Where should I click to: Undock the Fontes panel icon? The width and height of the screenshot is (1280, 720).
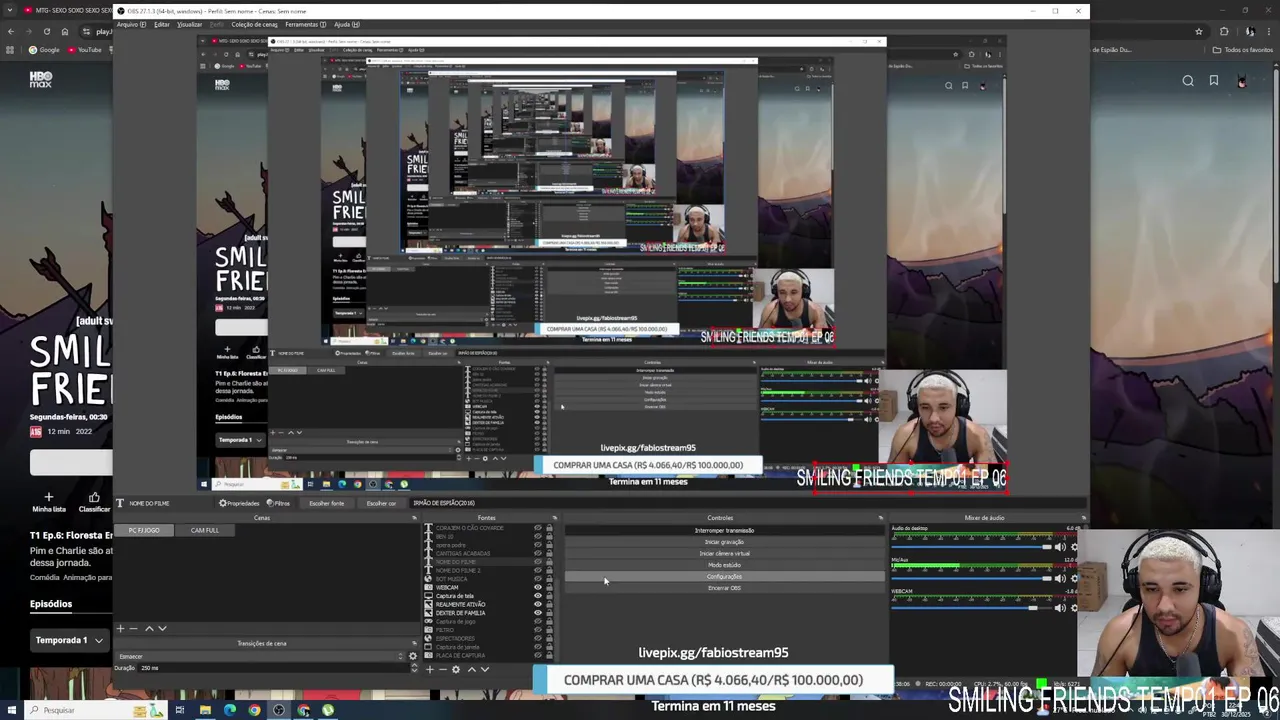click(x=556, y=518)
